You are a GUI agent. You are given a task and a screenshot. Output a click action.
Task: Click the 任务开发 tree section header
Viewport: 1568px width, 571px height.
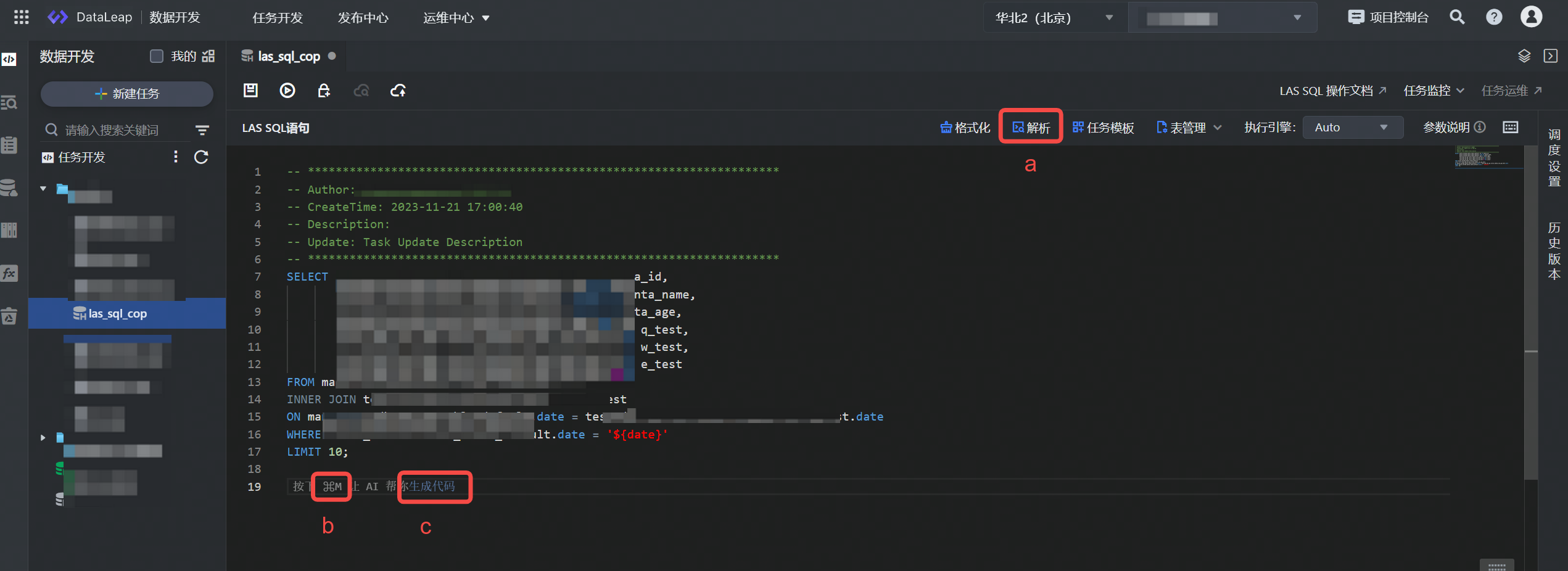click(82, 157)
